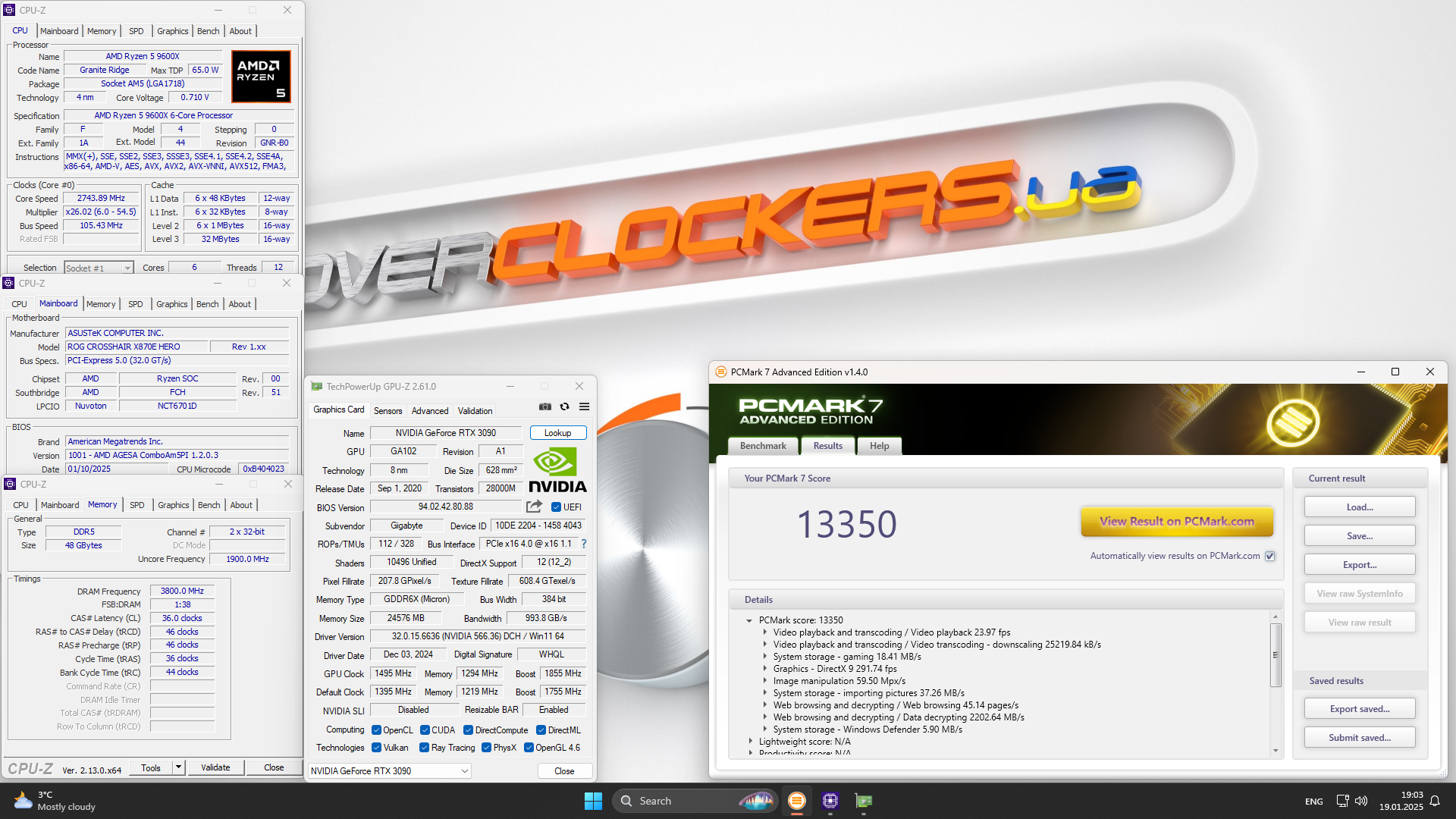
Task: Click the Details scrollbar up arrow
Action: [1276, 617]
